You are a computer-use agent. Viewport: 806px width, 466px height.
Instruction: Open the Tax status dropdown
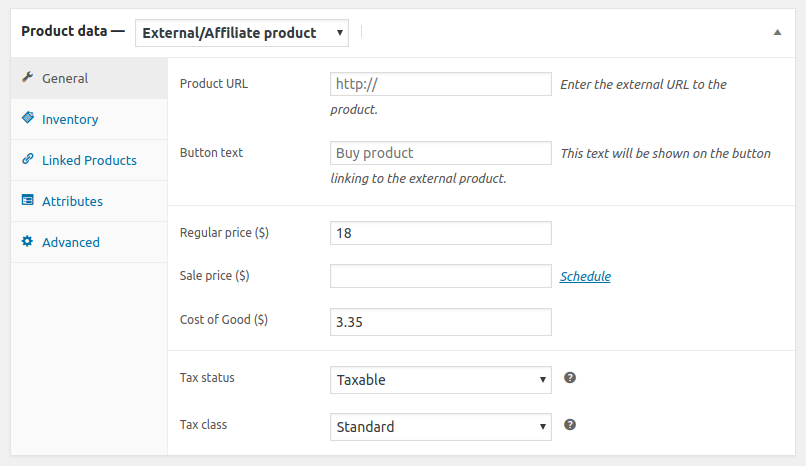click(441, 380)
